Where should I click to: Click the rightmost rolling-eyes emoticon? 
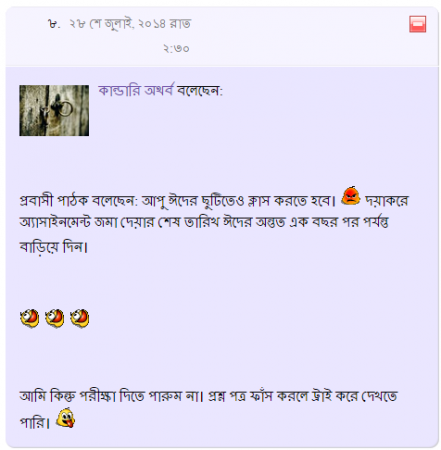click(x=80, y=318)
